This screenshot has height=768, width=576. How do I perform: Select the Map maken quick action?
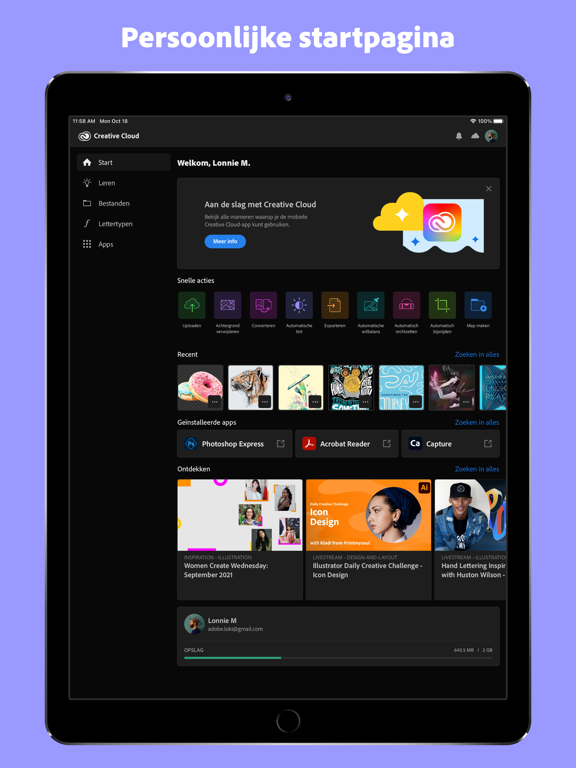click(x=478, y=305)
